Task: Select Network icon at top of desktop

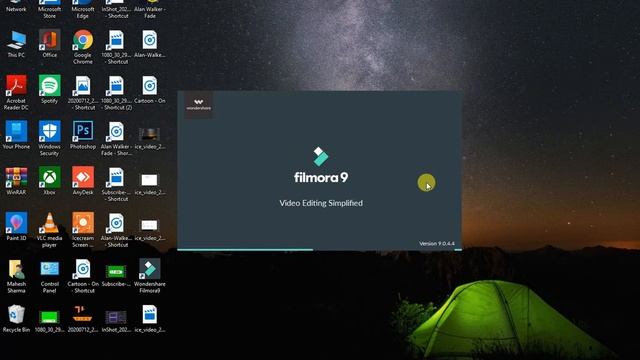Action: (x=16, y=6)
